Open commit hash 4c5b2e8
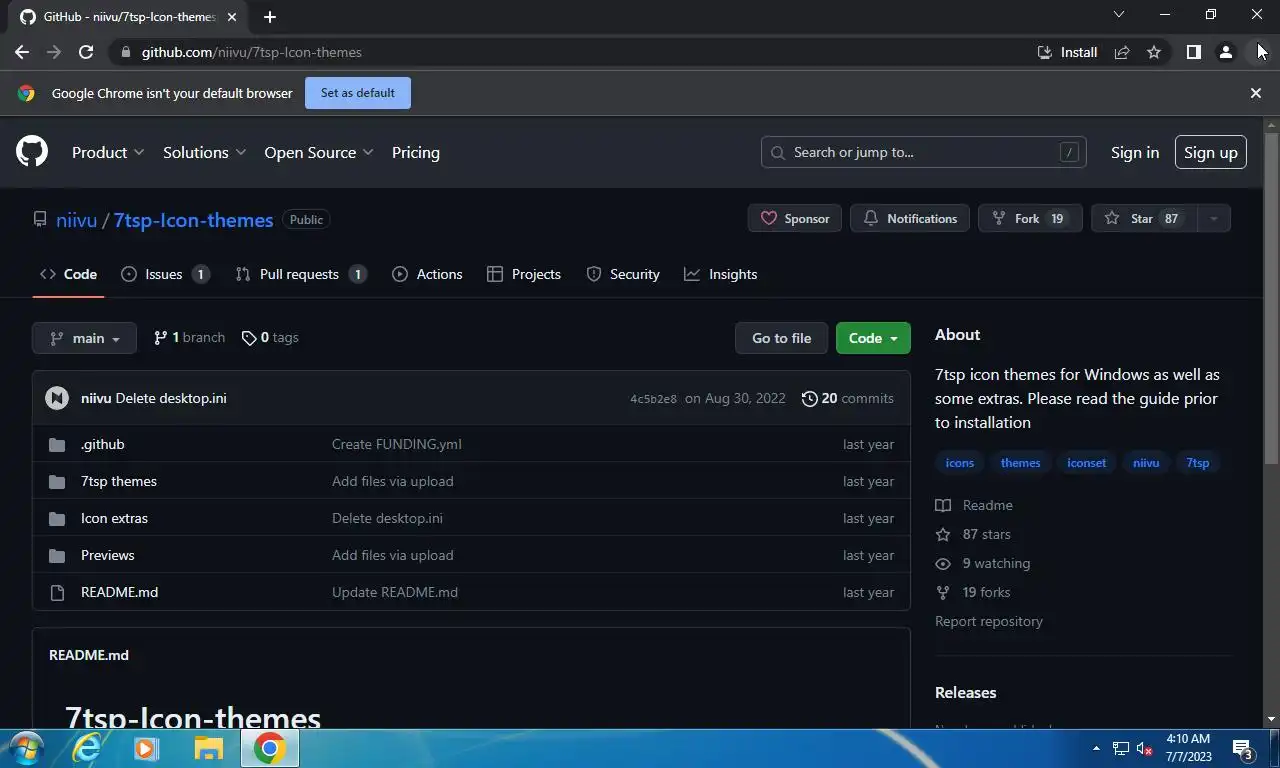Image resolution: width=1280 pixels, height=768 pixels. coord(653,399)
